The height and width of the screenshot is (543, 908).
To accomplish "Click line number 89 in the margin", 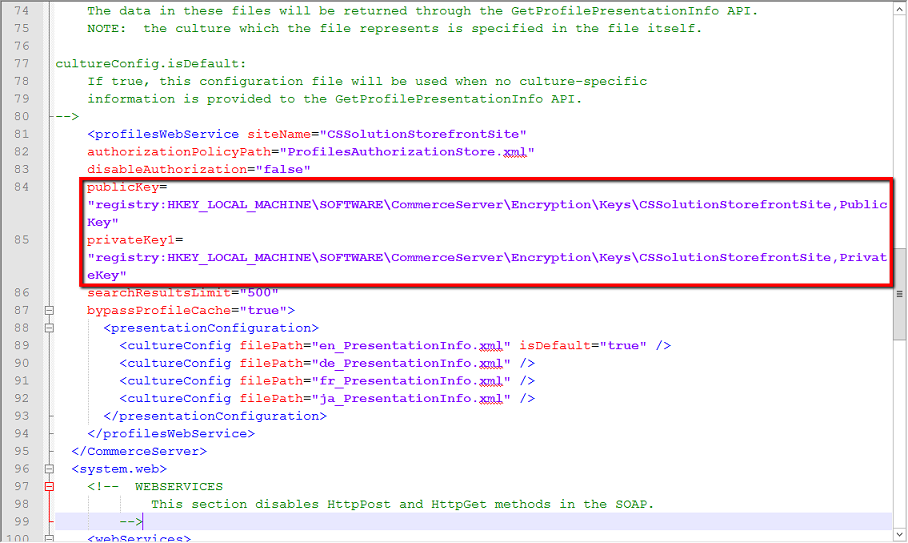I will click(x=21, y=345).
